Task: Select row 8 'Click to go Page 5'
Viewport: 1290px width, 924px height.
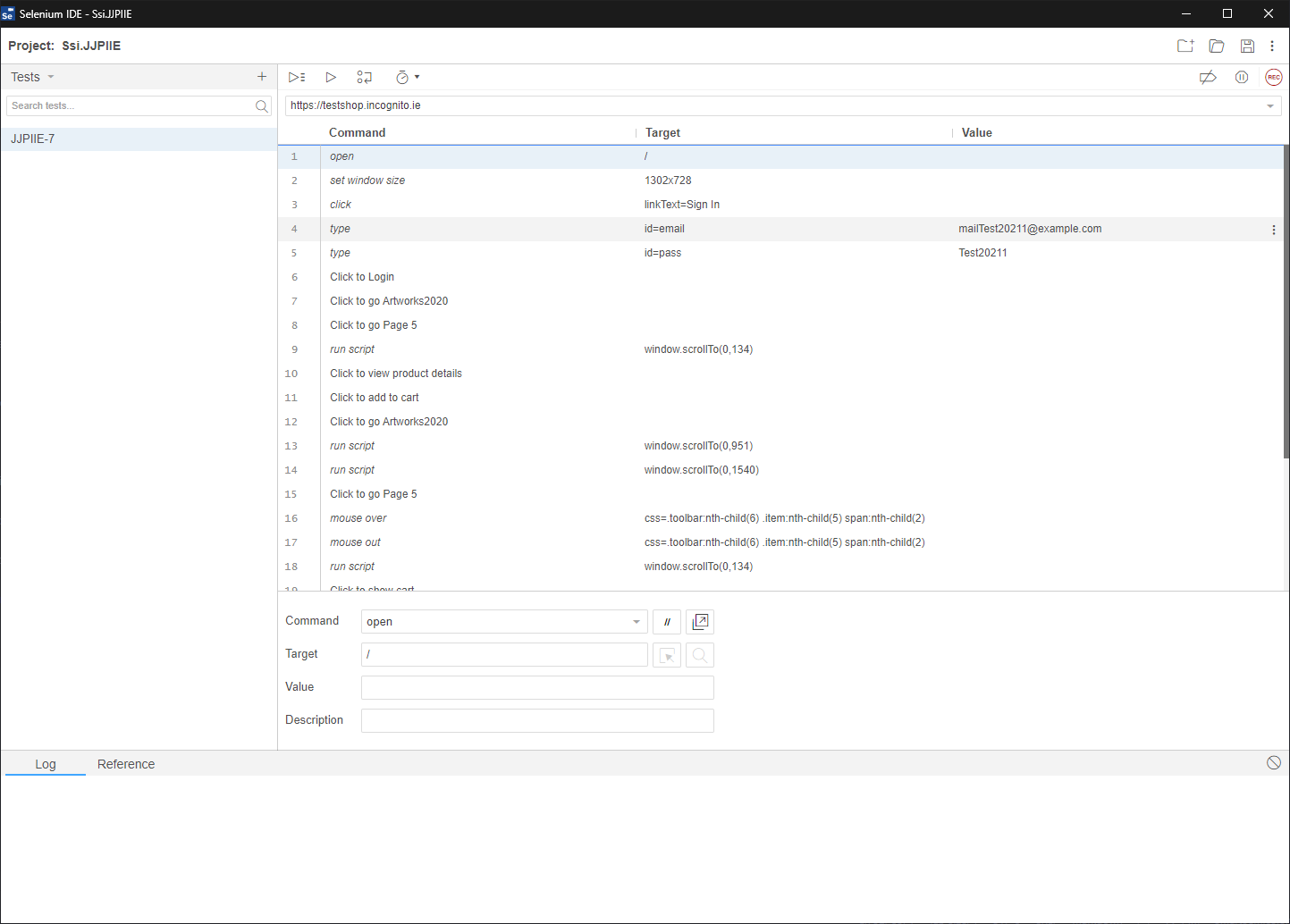Action: (x=780, y=325)
